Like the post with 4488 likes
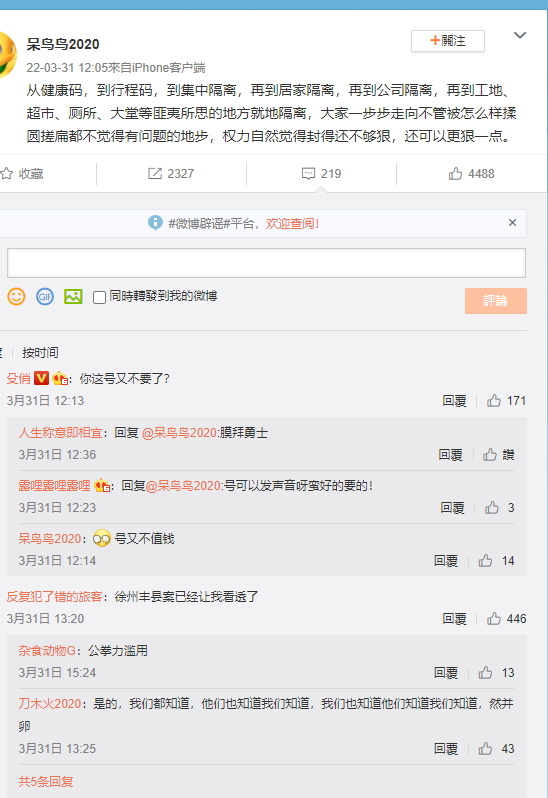Viewport: 548px width, 798px height. coord(471,174)
